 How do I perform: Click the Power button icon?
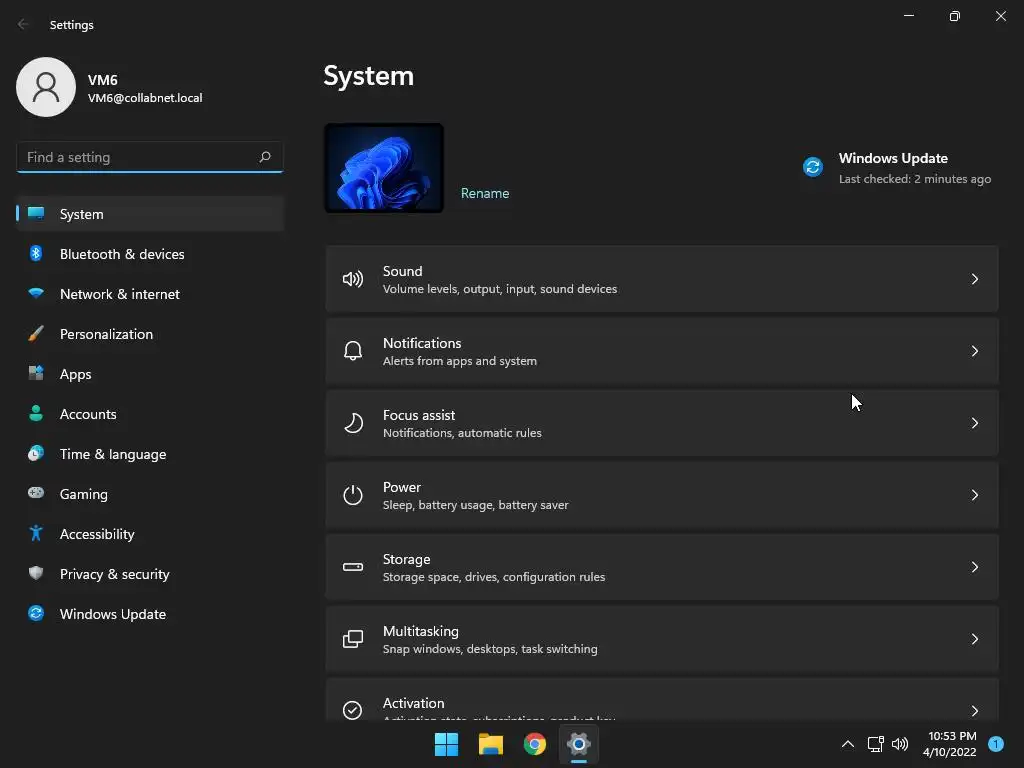[x=353, y=495]
